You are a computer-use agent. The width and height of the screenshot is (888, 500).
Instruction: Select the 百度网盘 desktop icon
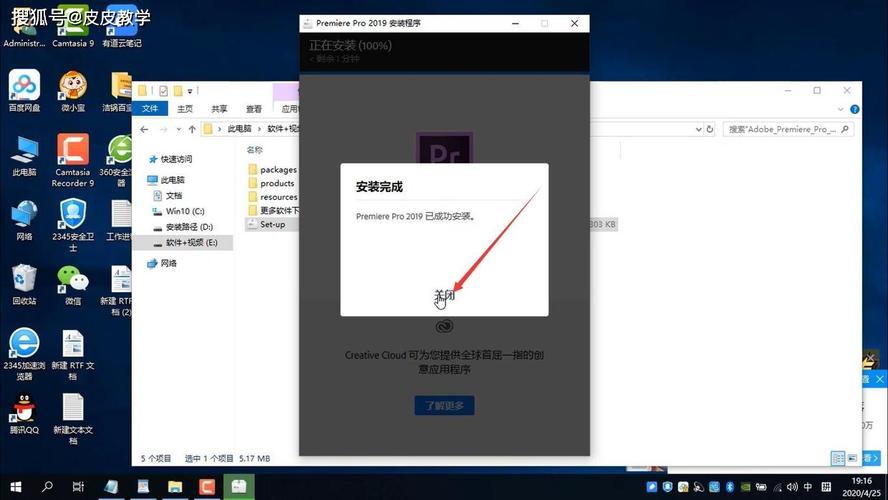(x=24, y=91)
